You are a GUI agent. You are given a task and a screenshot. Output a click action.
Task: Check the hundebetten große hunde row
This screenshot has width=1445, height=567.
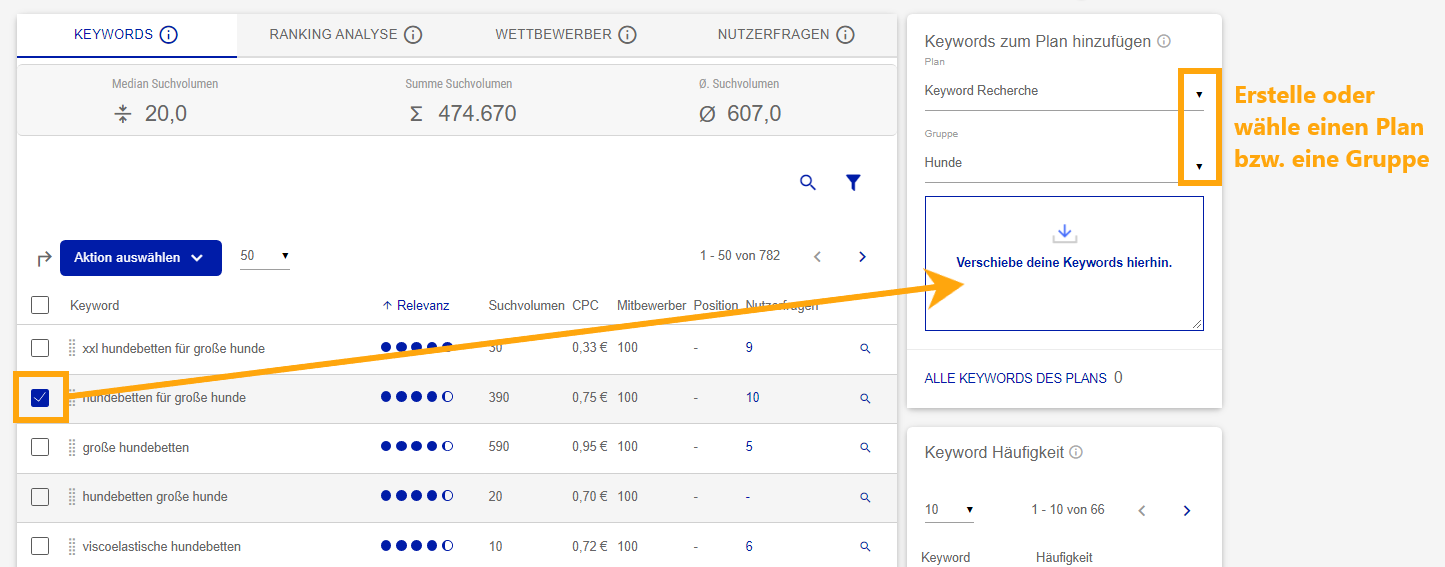[x=40, y=496]
